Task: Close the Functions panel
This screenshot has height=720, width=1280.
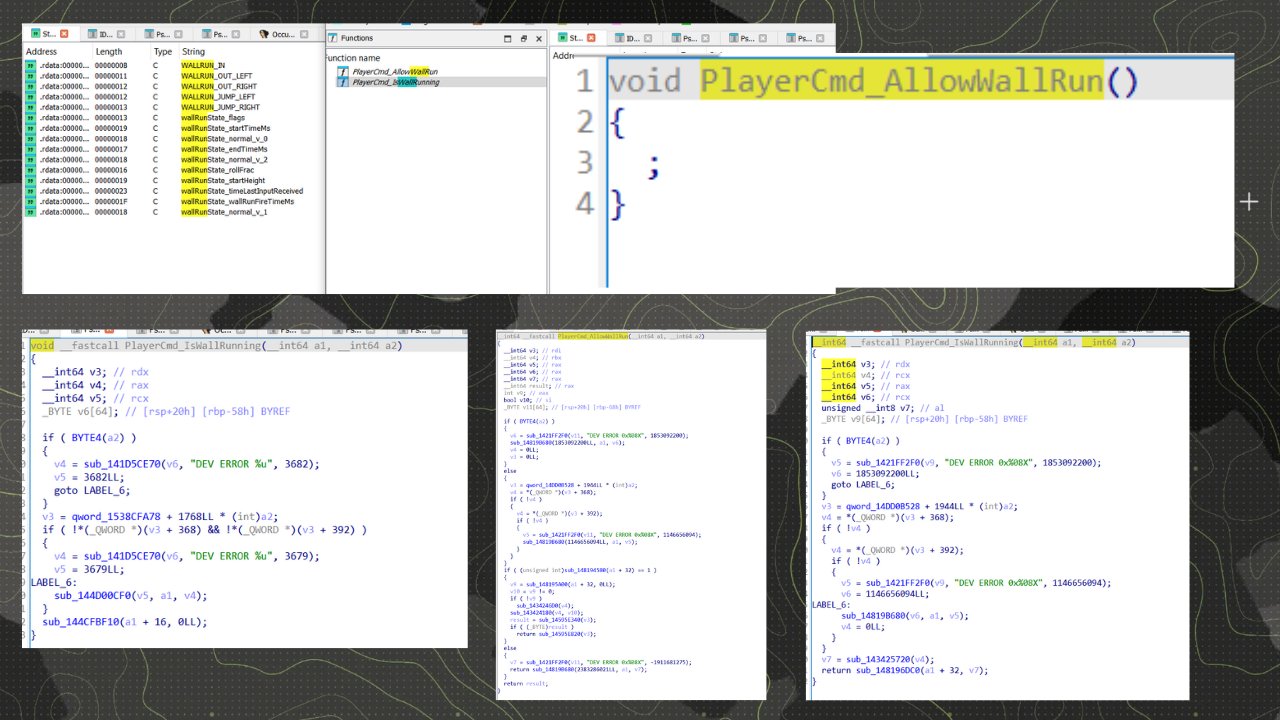Action: (x=539, y=38)
